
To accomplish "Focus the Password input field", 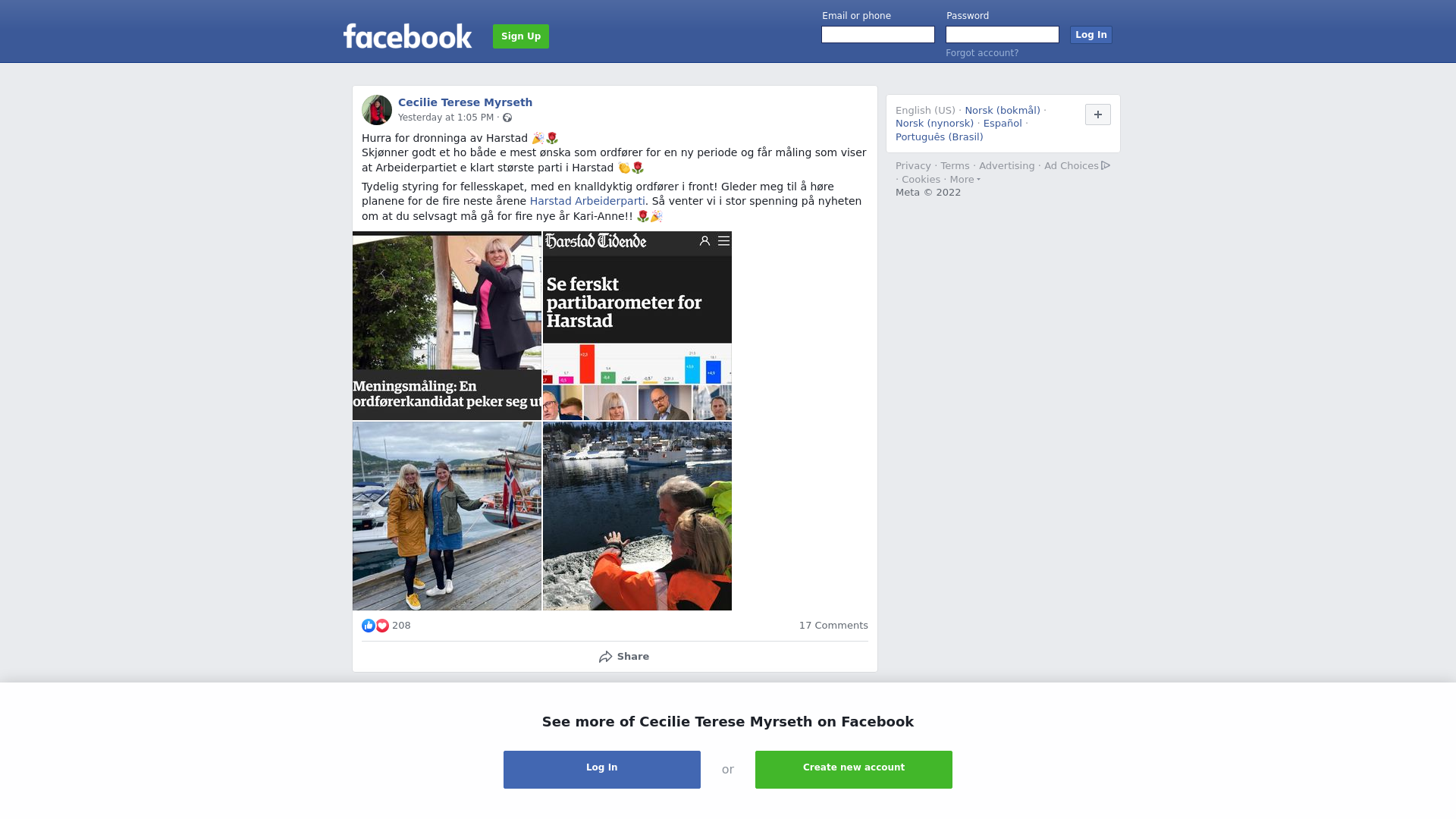I will coord(1003,35).
